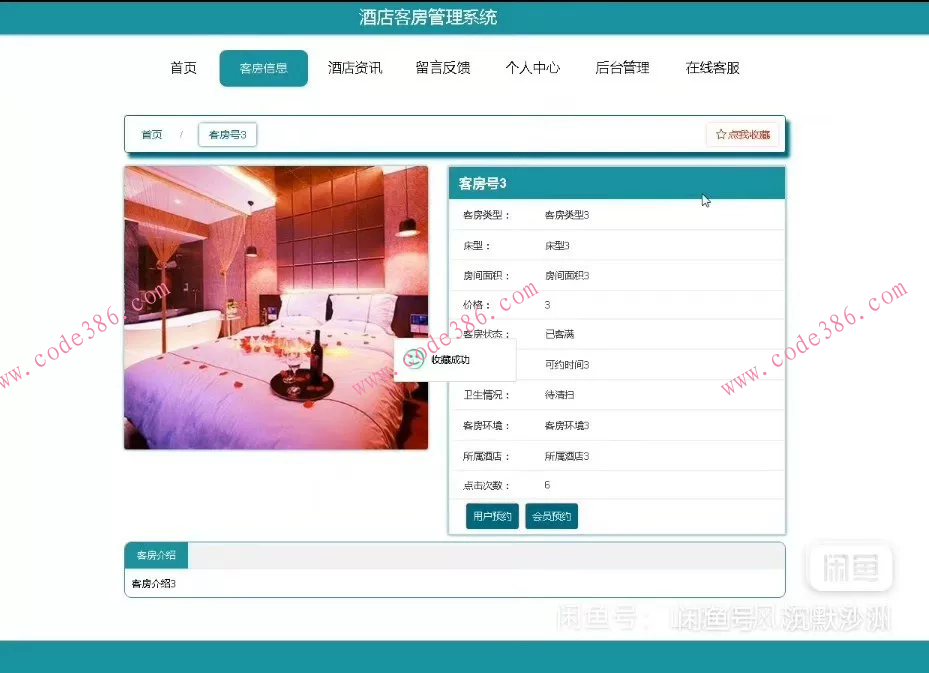Go to 留言反馈 from the navigation bar
Screen dimensions: 929x673
tap(443, 67)
